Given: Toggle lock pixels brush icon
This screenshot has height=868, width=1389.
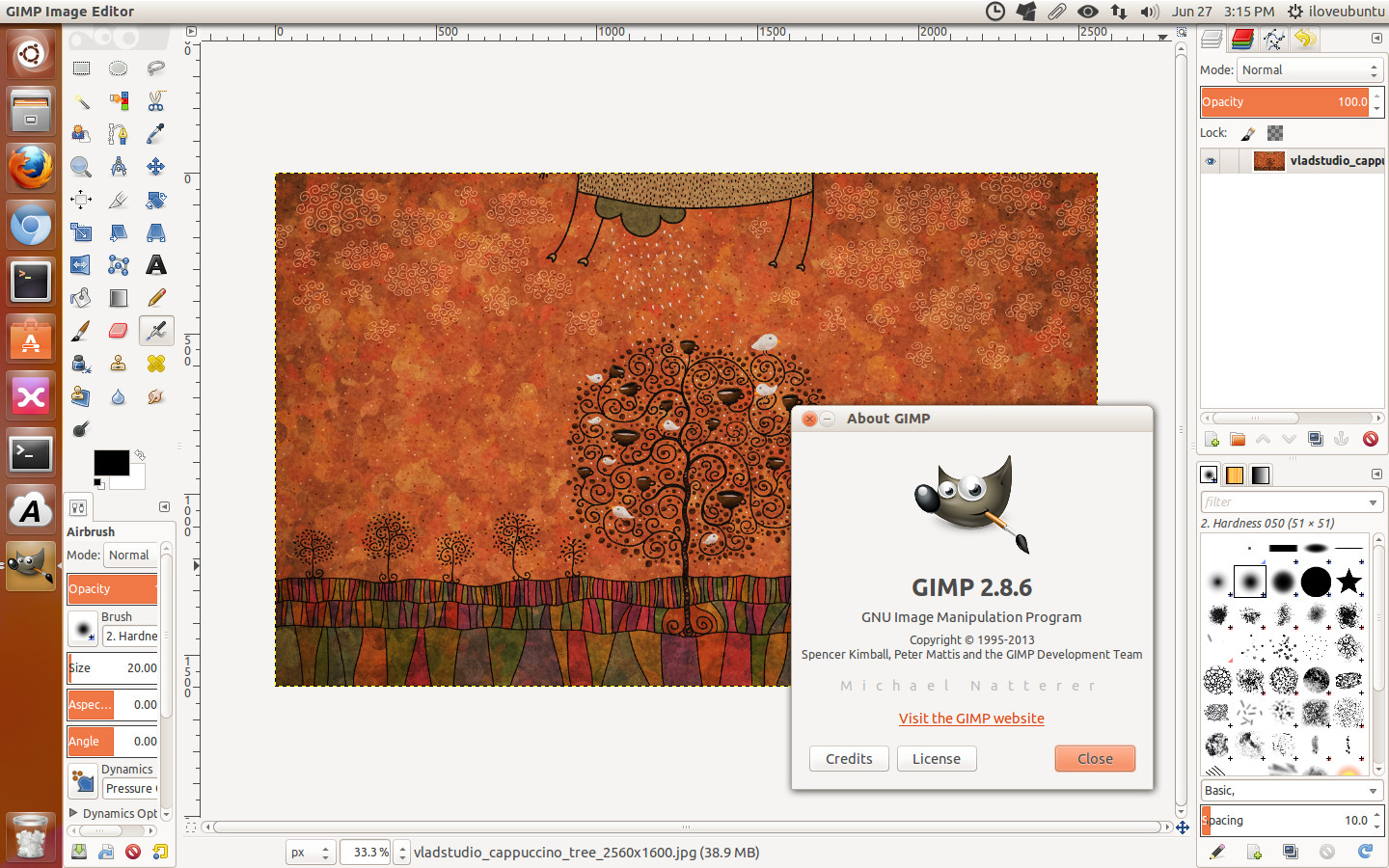Looking at the screenshot, I should (x=1247, y=133).
